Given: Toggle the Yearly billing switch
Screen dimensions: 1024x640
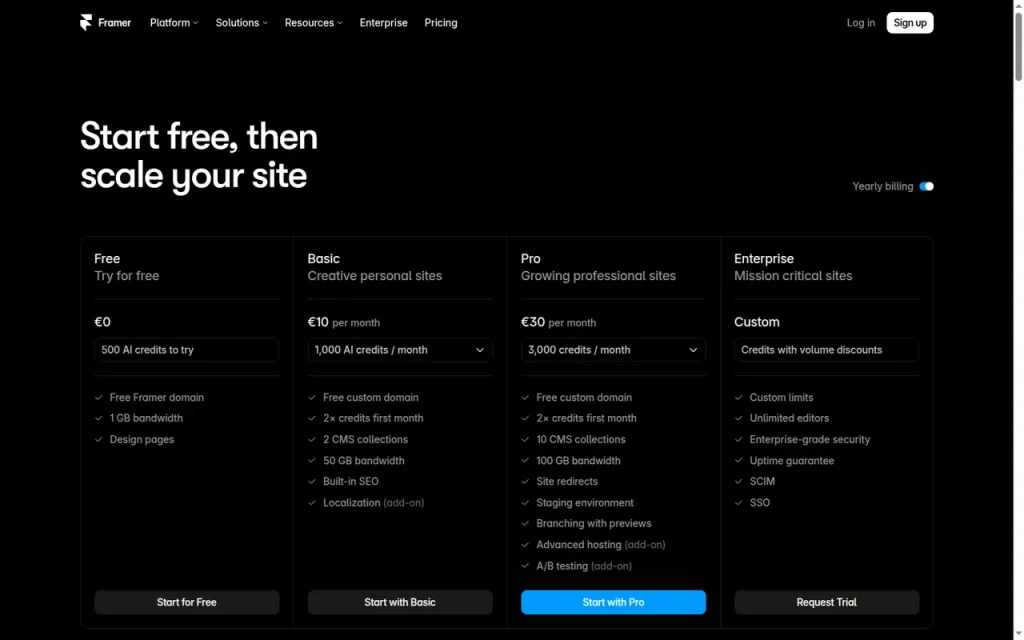Looking at the screenshot, I should pos(926,186).
